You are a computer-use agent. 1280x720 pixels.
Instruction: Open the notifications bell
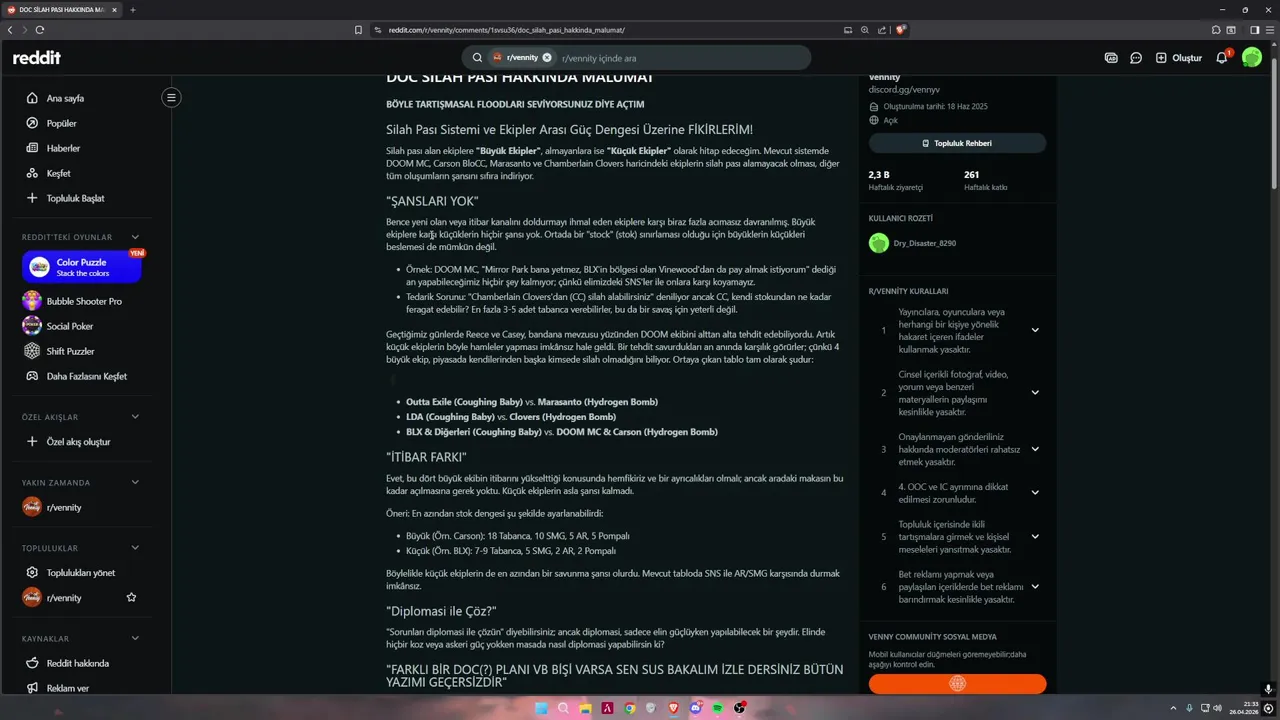pos(1222,58)
